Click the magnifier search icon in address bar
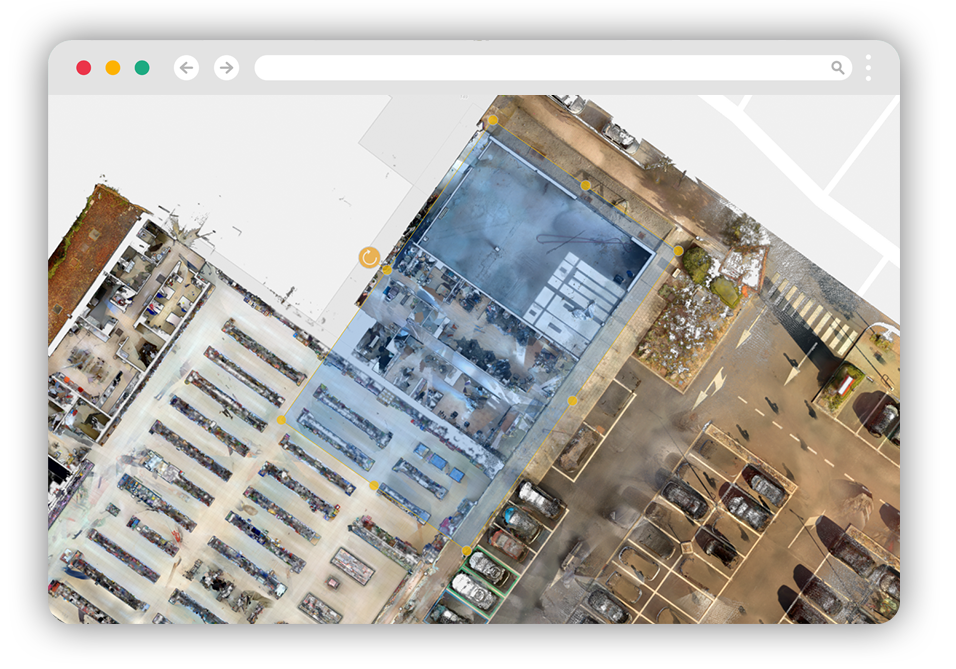The image size is (956, 669). [x=837, y=68]
